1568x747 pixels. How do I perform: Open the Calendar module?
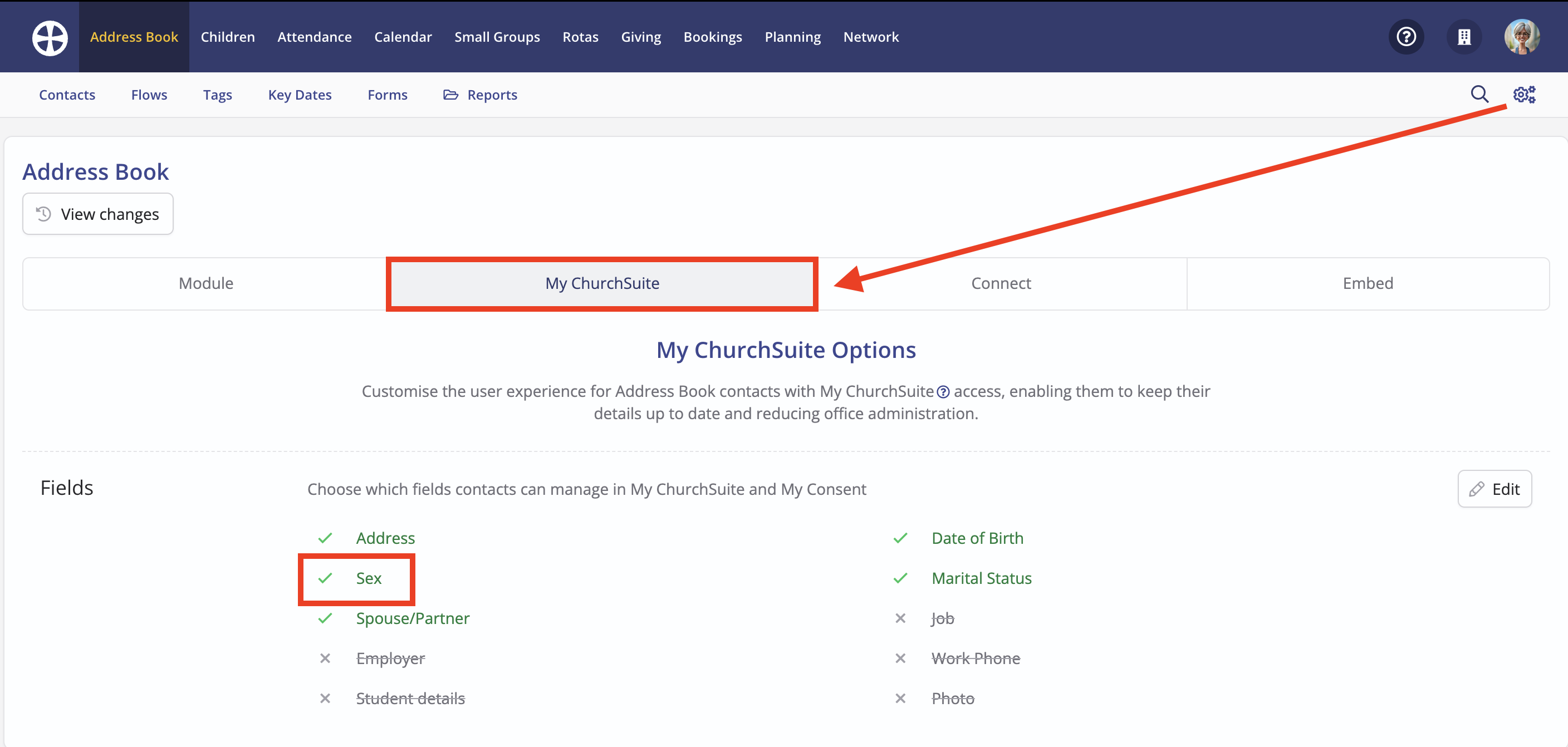pyautogui.click(x=403, y=37)
